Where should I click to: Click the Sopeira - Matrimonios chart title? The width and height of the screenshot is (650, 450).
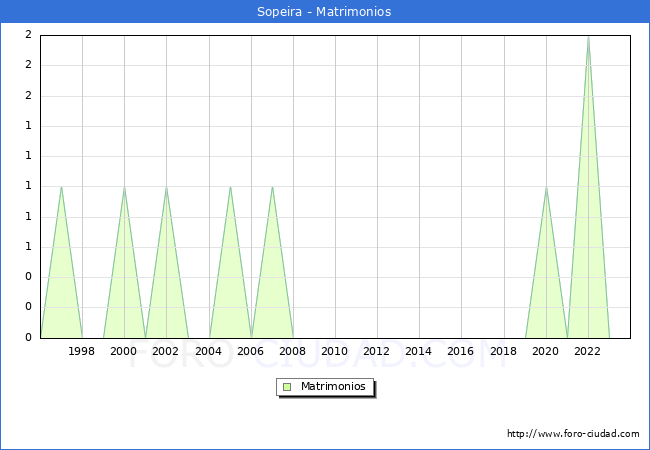325,12
